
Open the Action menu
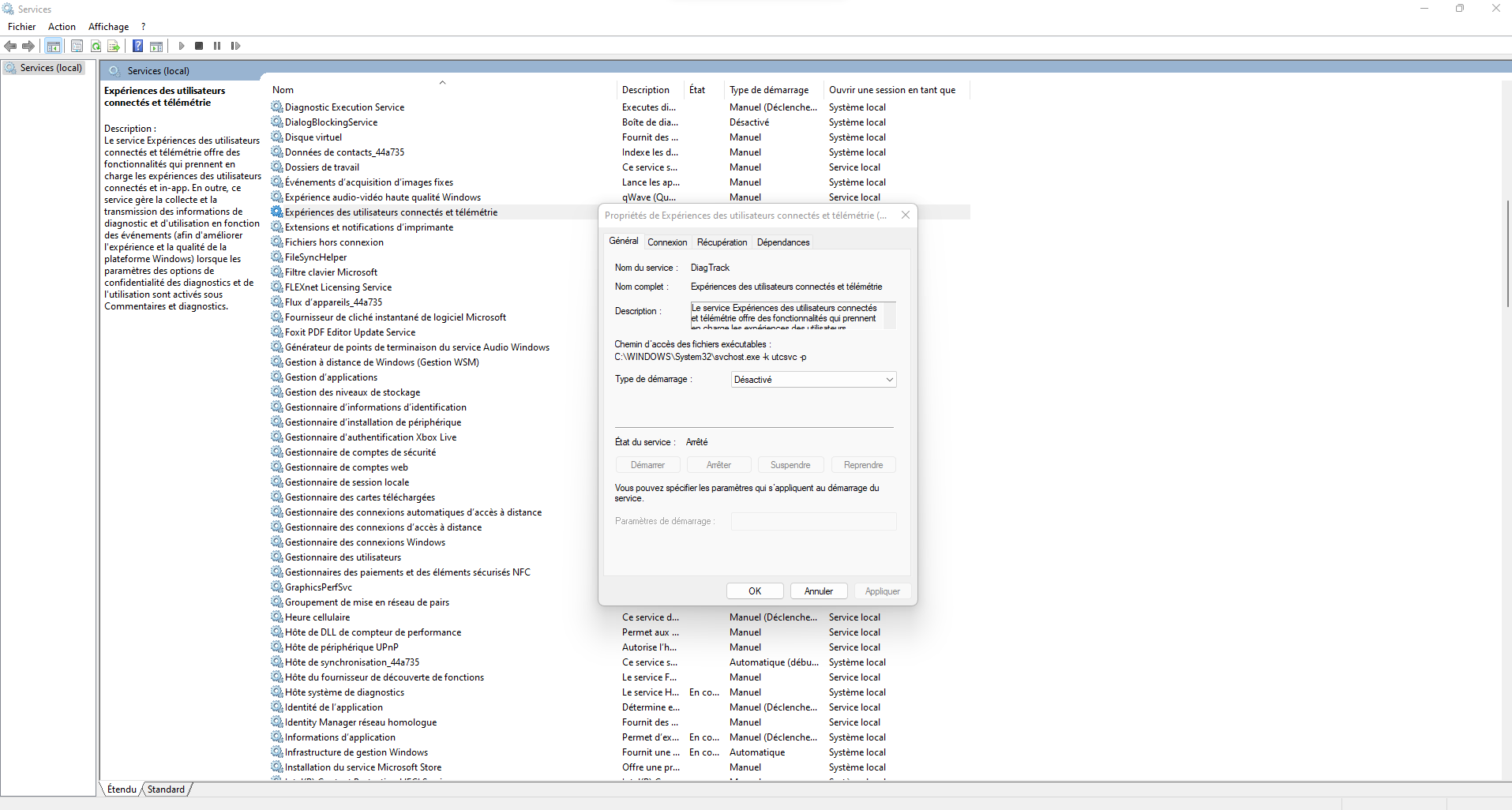[x=62, y=27]
